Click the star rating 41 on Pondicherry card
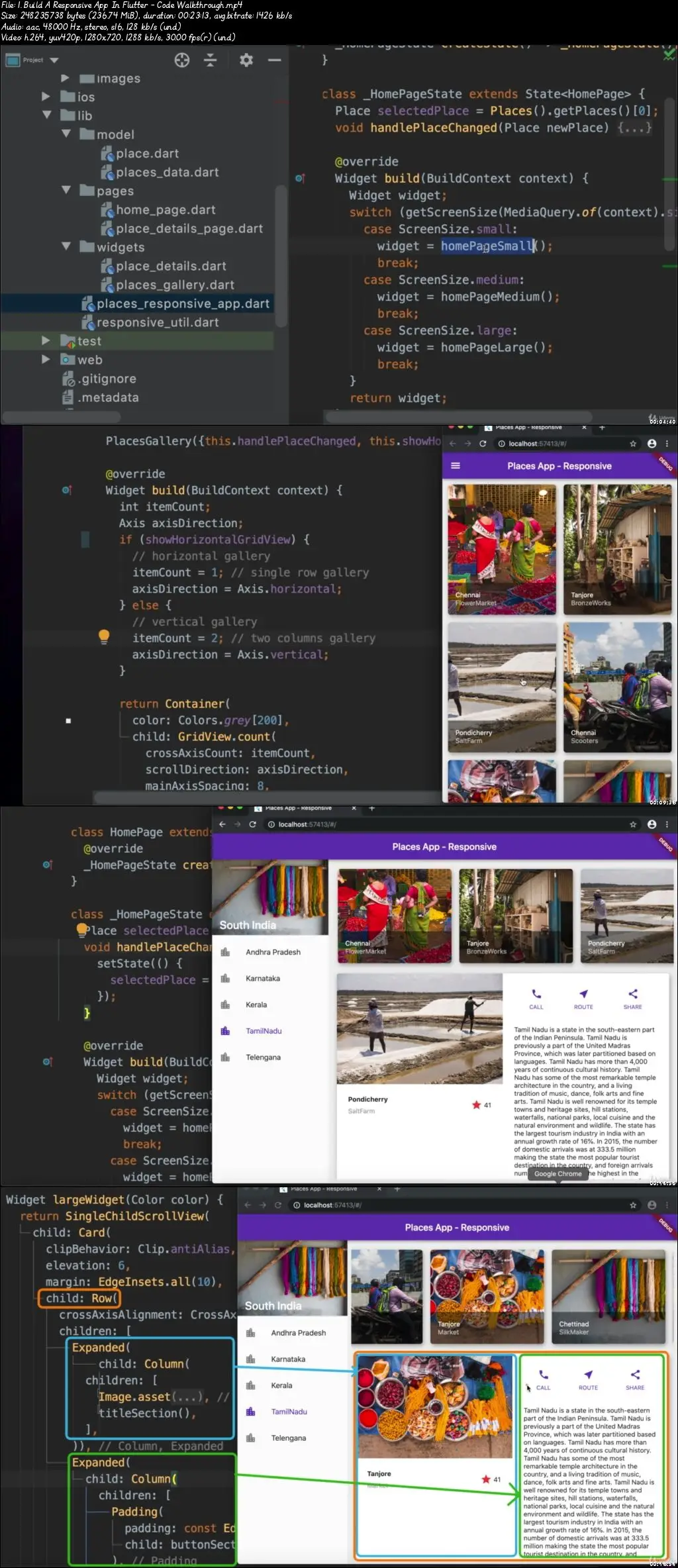Screen dimensions: 678x1568 pos(481,1104)
